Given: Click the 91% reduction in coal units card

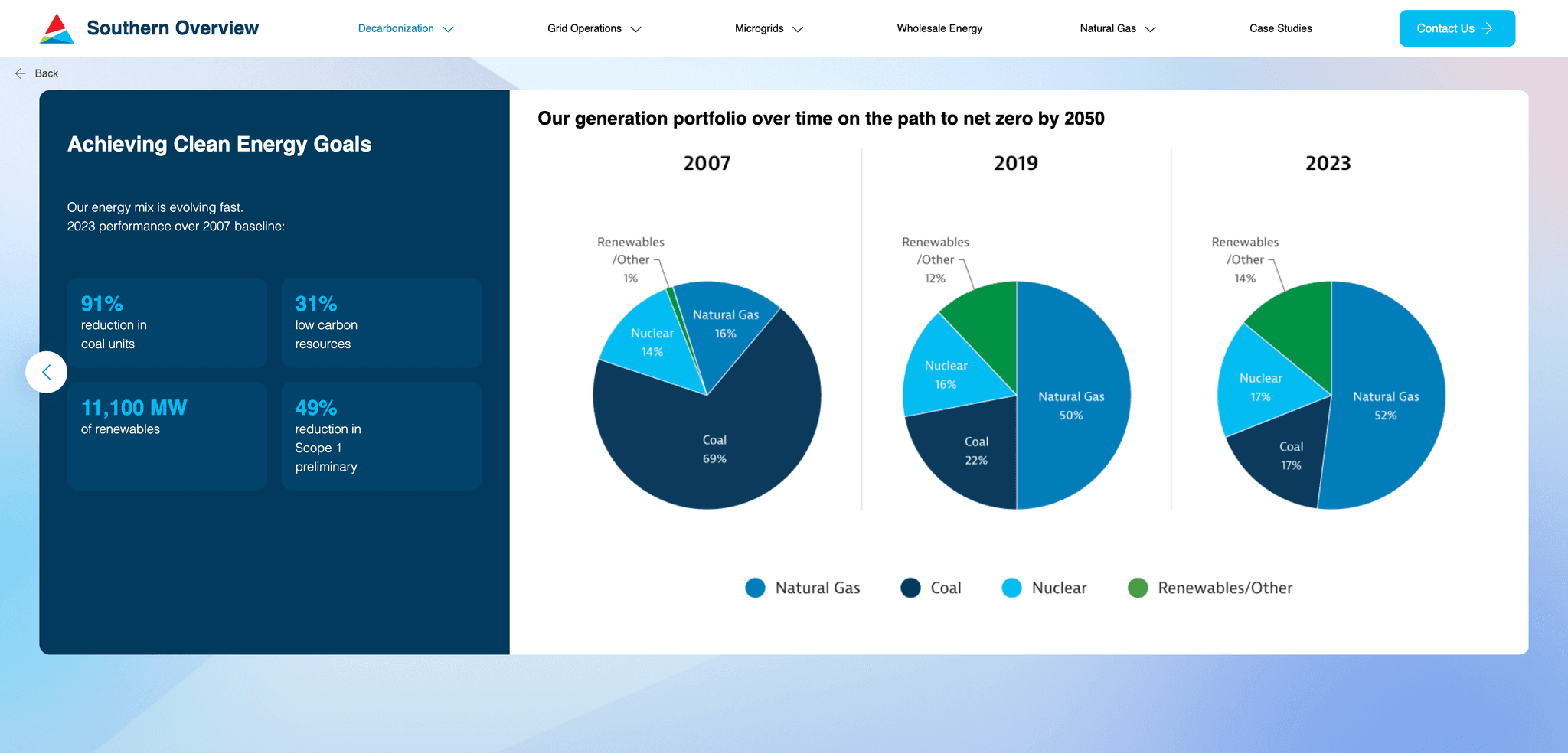Looking at the screenshot, I should pos(167,323).
